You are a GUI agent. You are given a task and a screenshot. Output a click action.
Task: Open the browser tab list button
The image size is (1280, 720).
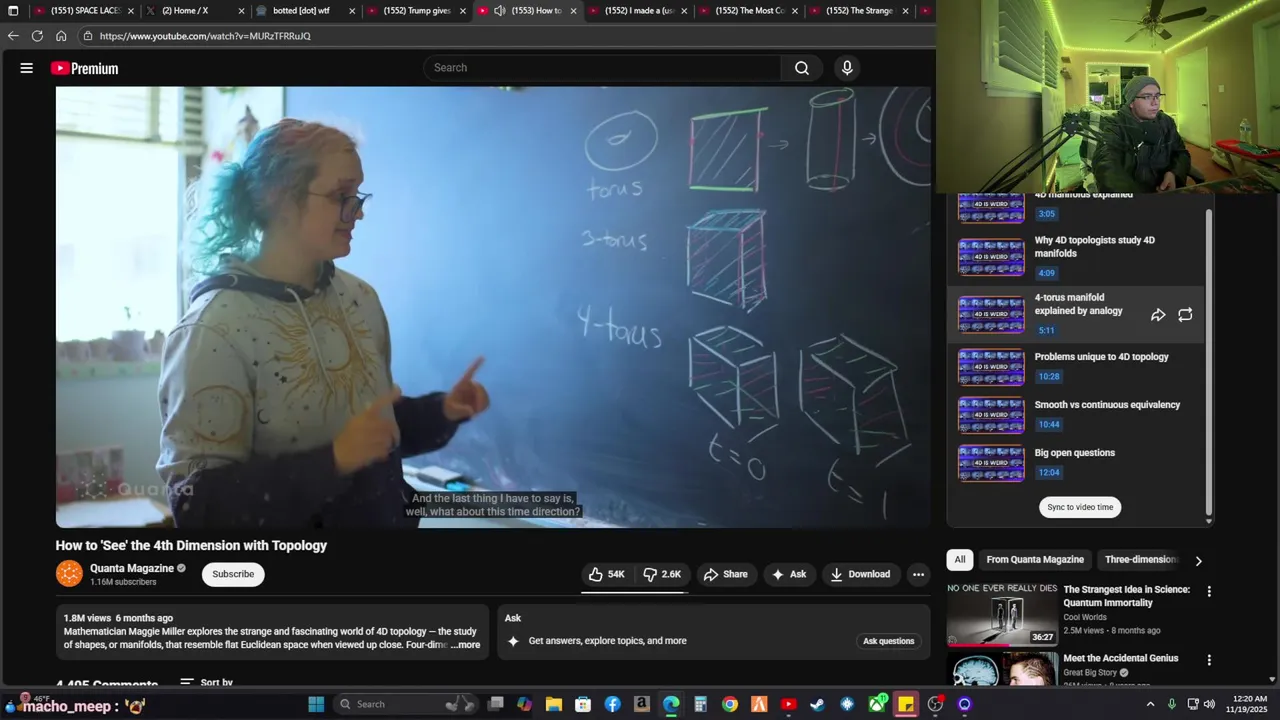13,11
